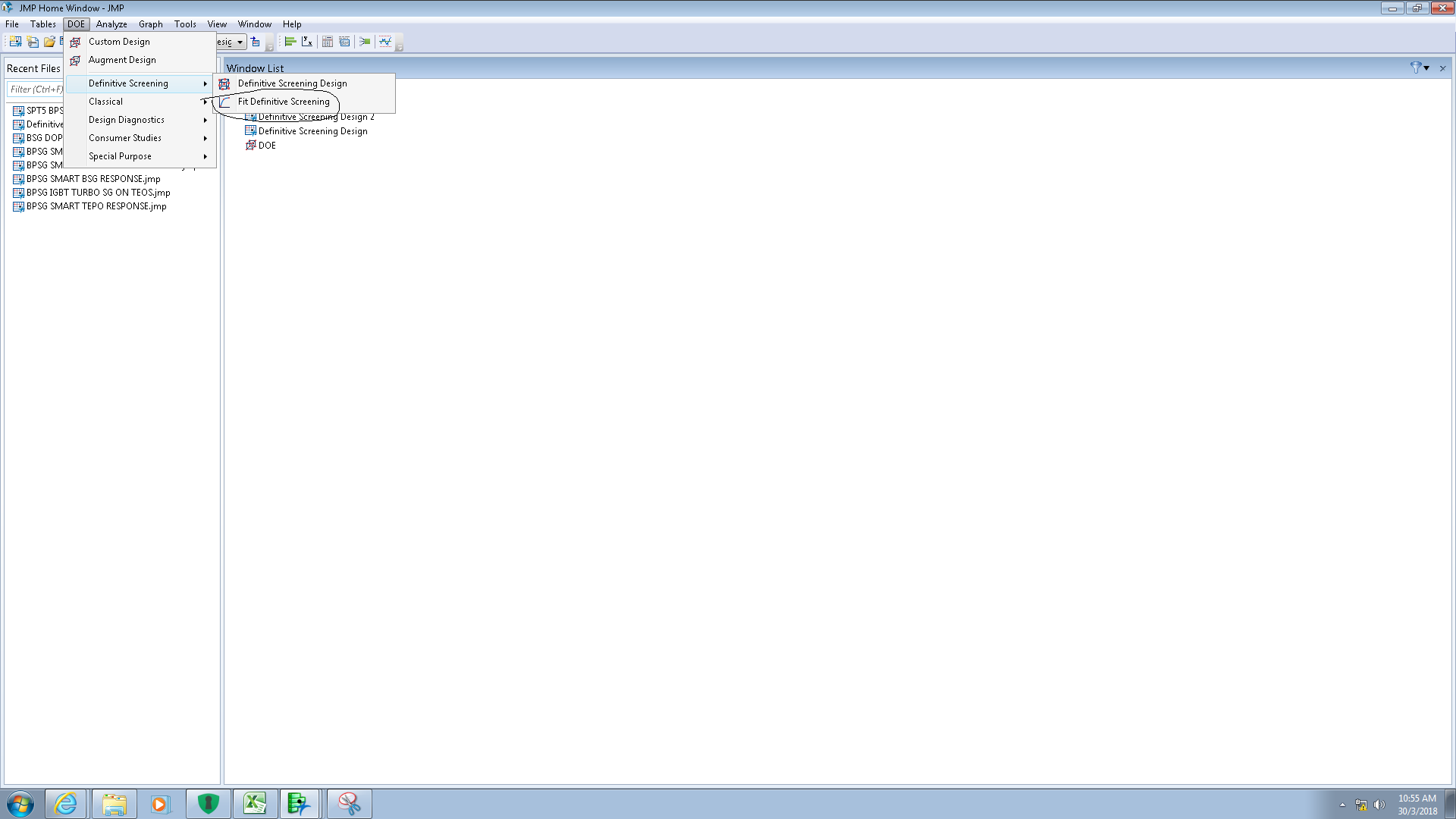1456x819 pixels.
Task: Click the Open file folder toolbar icon
Action: [x=49, y=42]
